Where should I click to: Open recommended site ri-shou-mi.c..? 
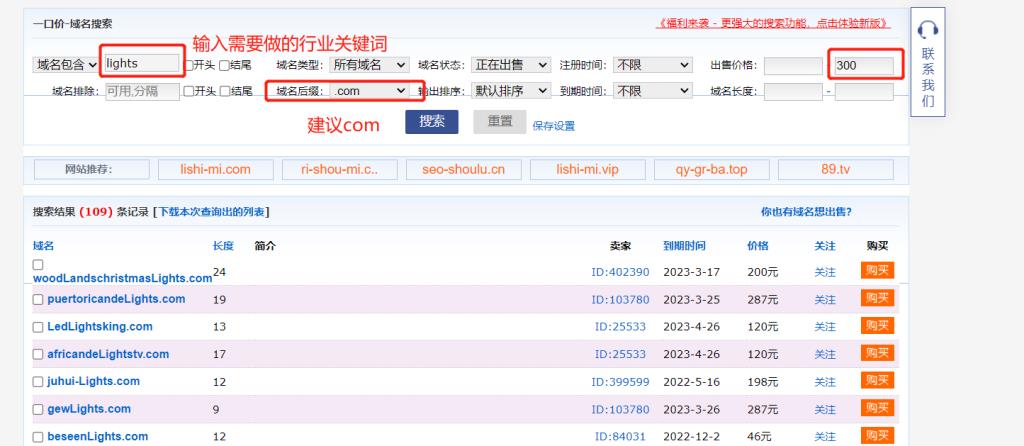(340, 170)
